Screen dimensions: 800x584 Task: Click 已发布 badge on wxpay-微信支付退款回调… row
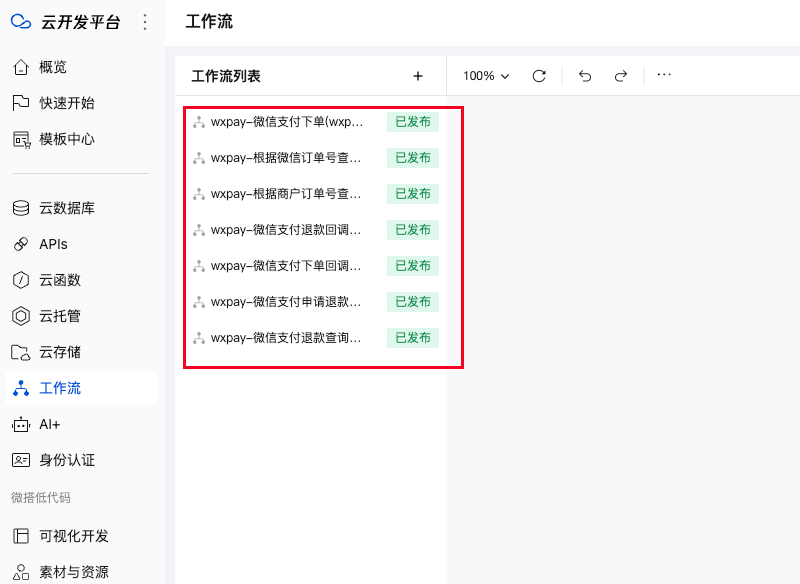pos(413,230)
